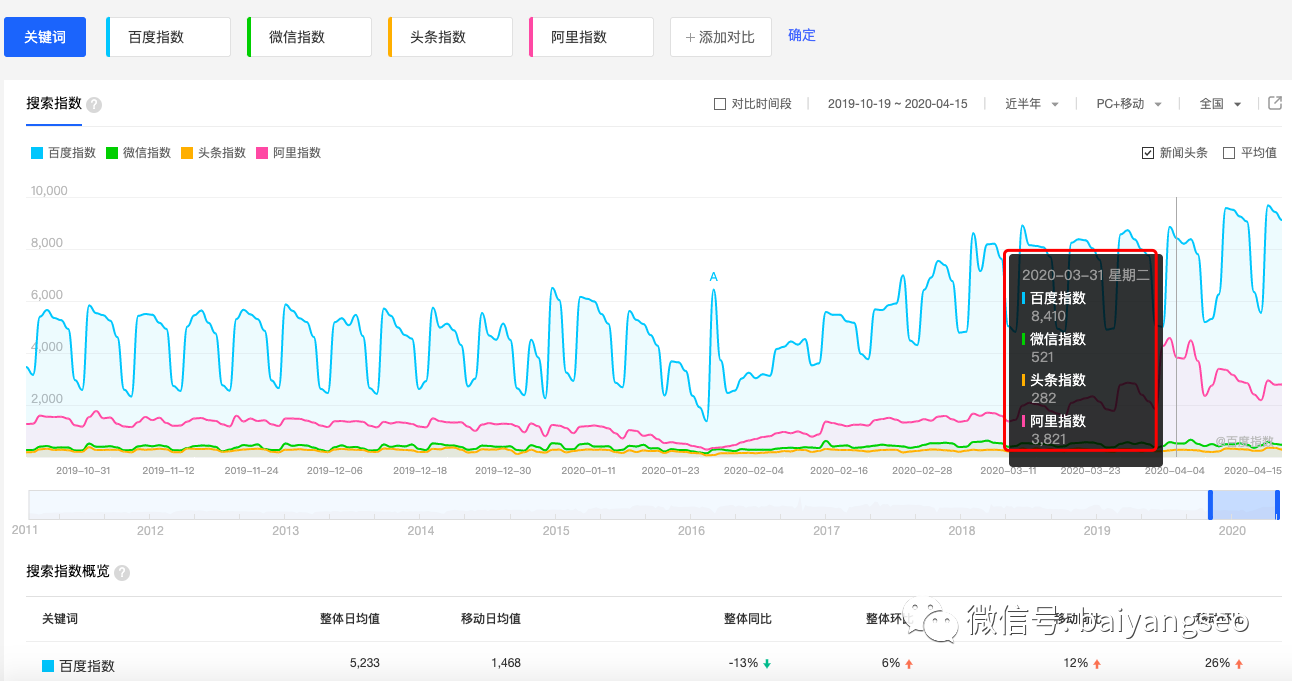Expand the PC+移动 source dropdown
The width and height of the screenshot is (1292, 681).
point(1129,104)
